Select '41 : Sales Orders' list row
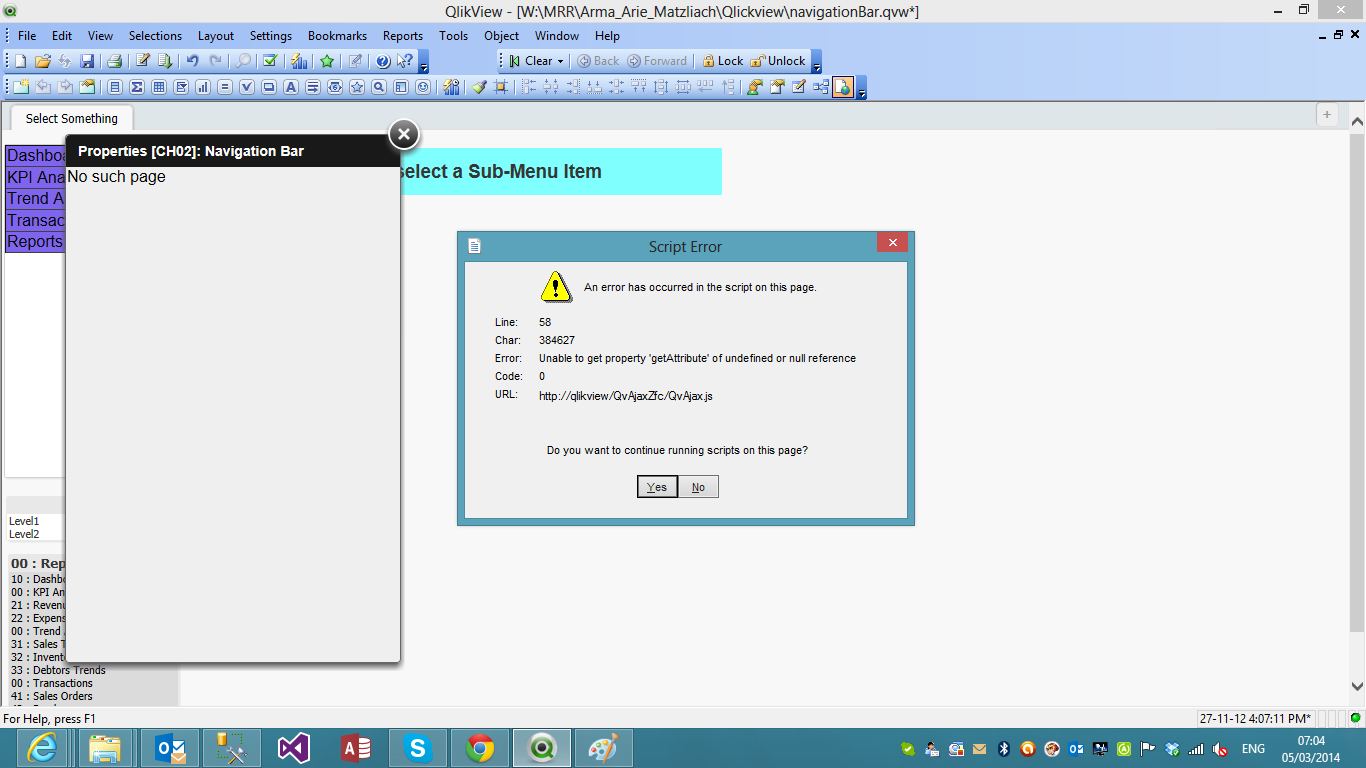1366x768 pixels. (52, 696)
